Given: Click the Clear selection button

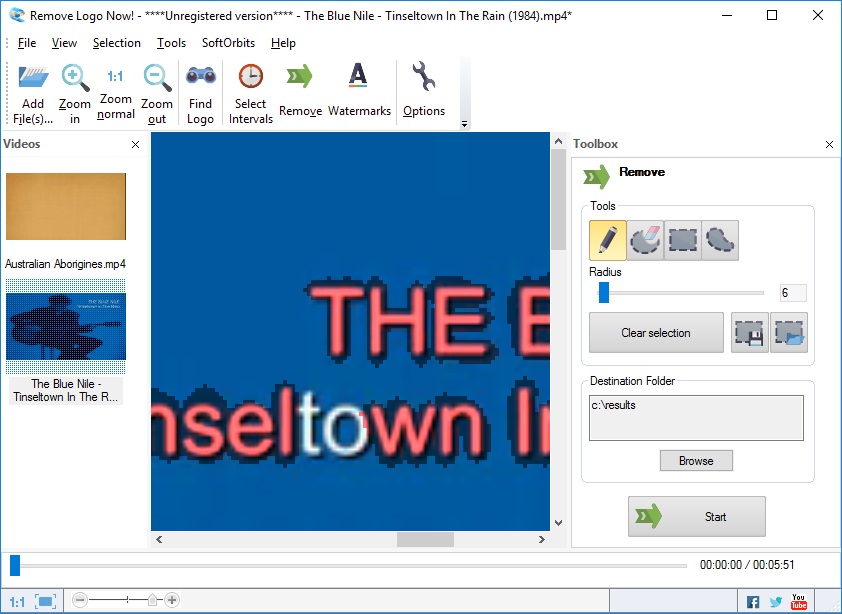Looking at the screenshot, I should click(x=656, y=333).
